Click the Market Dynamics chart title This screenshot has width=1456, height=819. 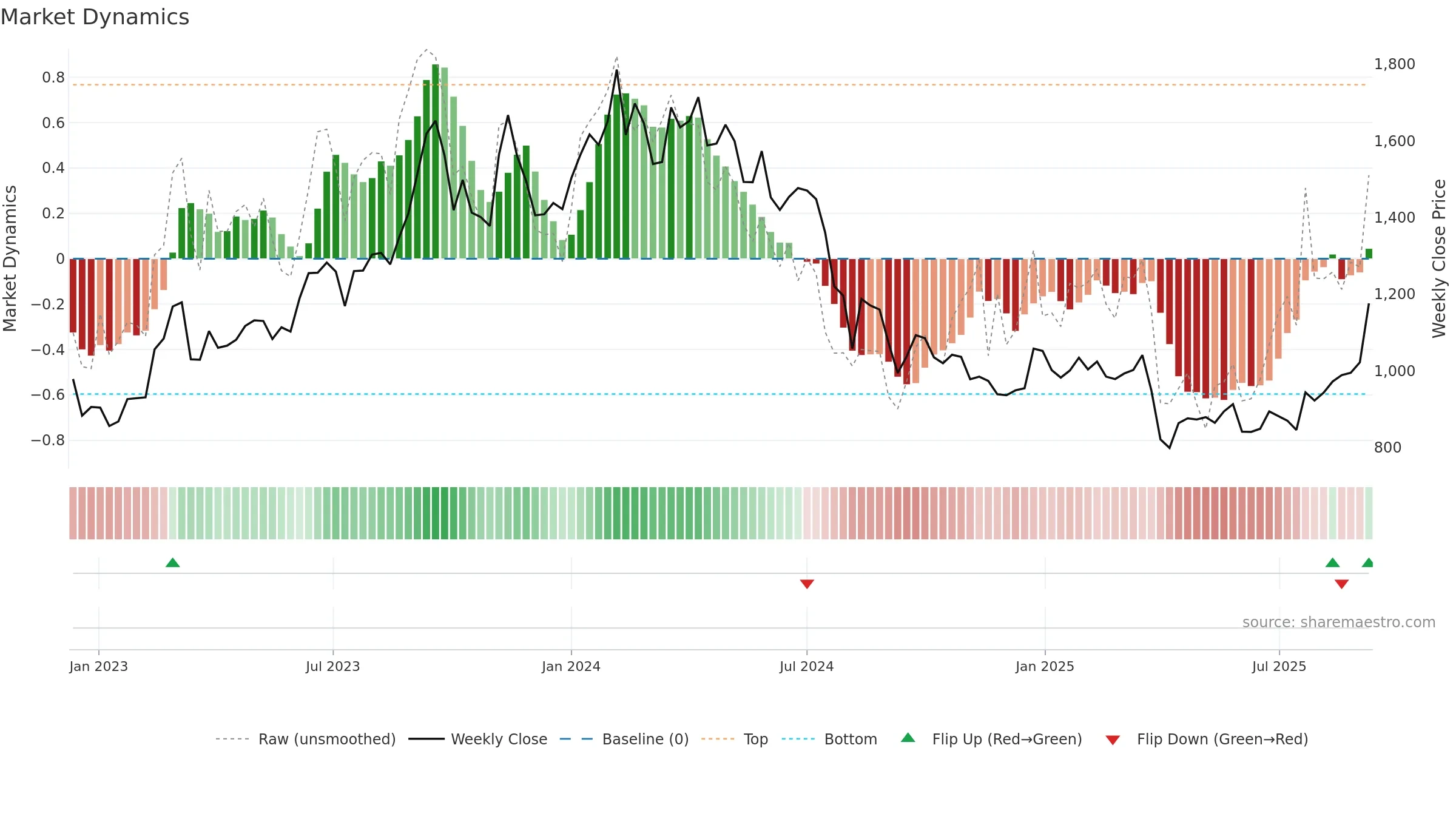coord(95,17)
